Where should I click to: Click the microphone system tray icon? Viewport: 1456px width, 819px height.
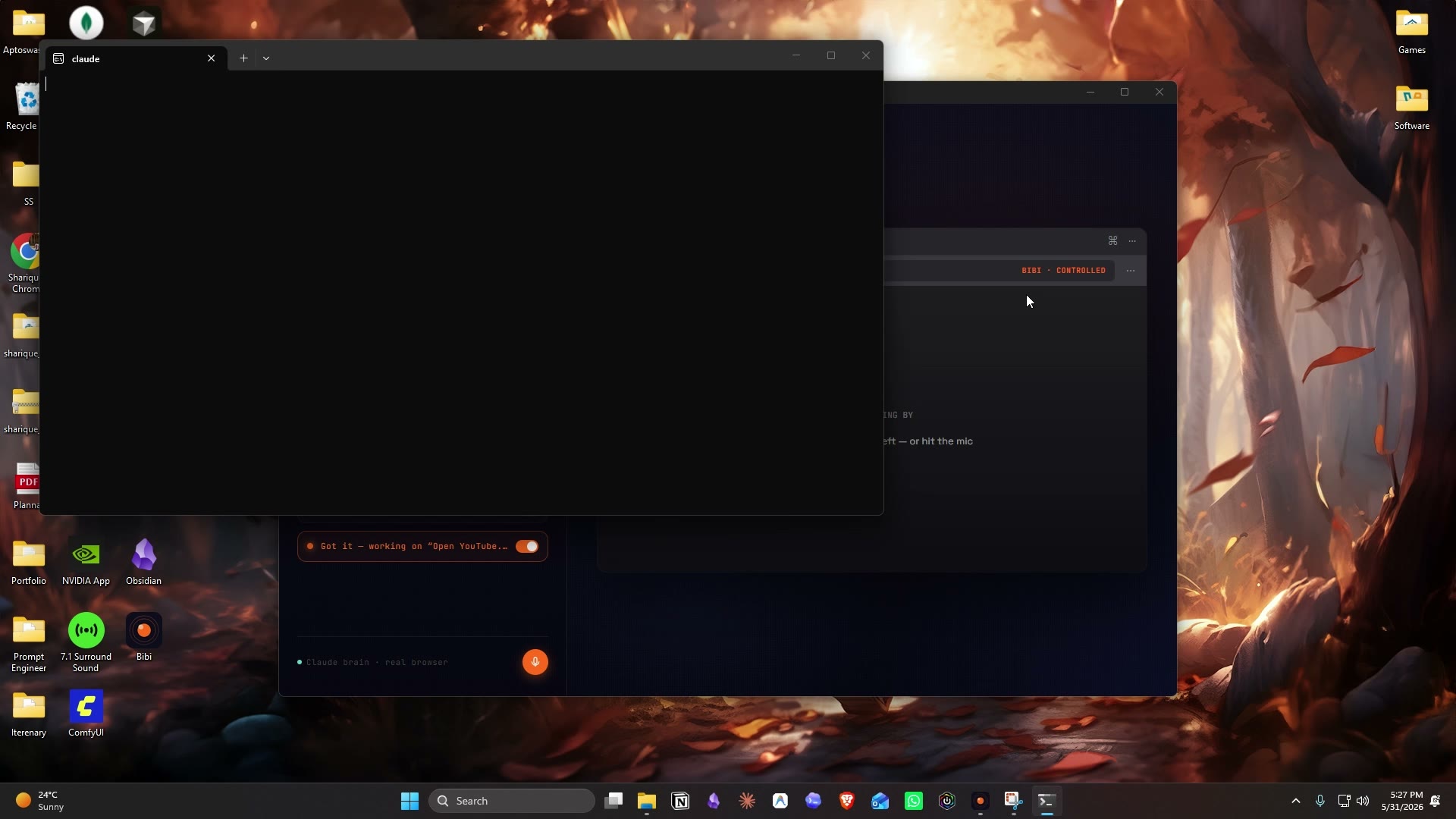click(x=1320, y=801)
